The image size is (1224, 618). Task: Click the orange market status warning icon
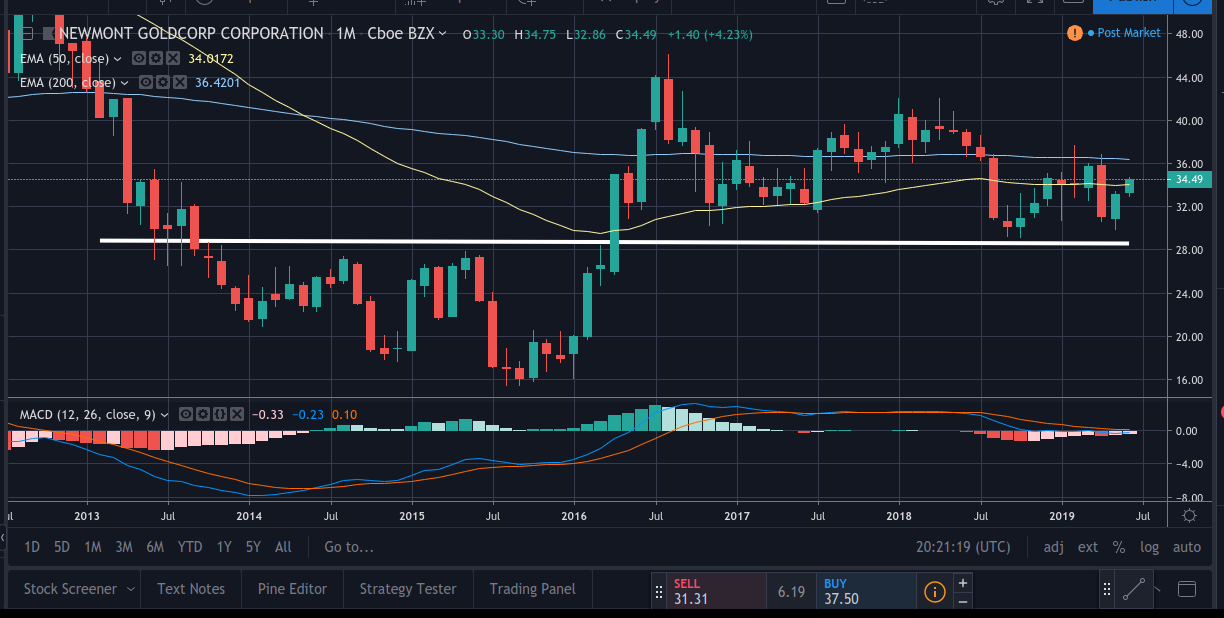tap(1075, 33)
